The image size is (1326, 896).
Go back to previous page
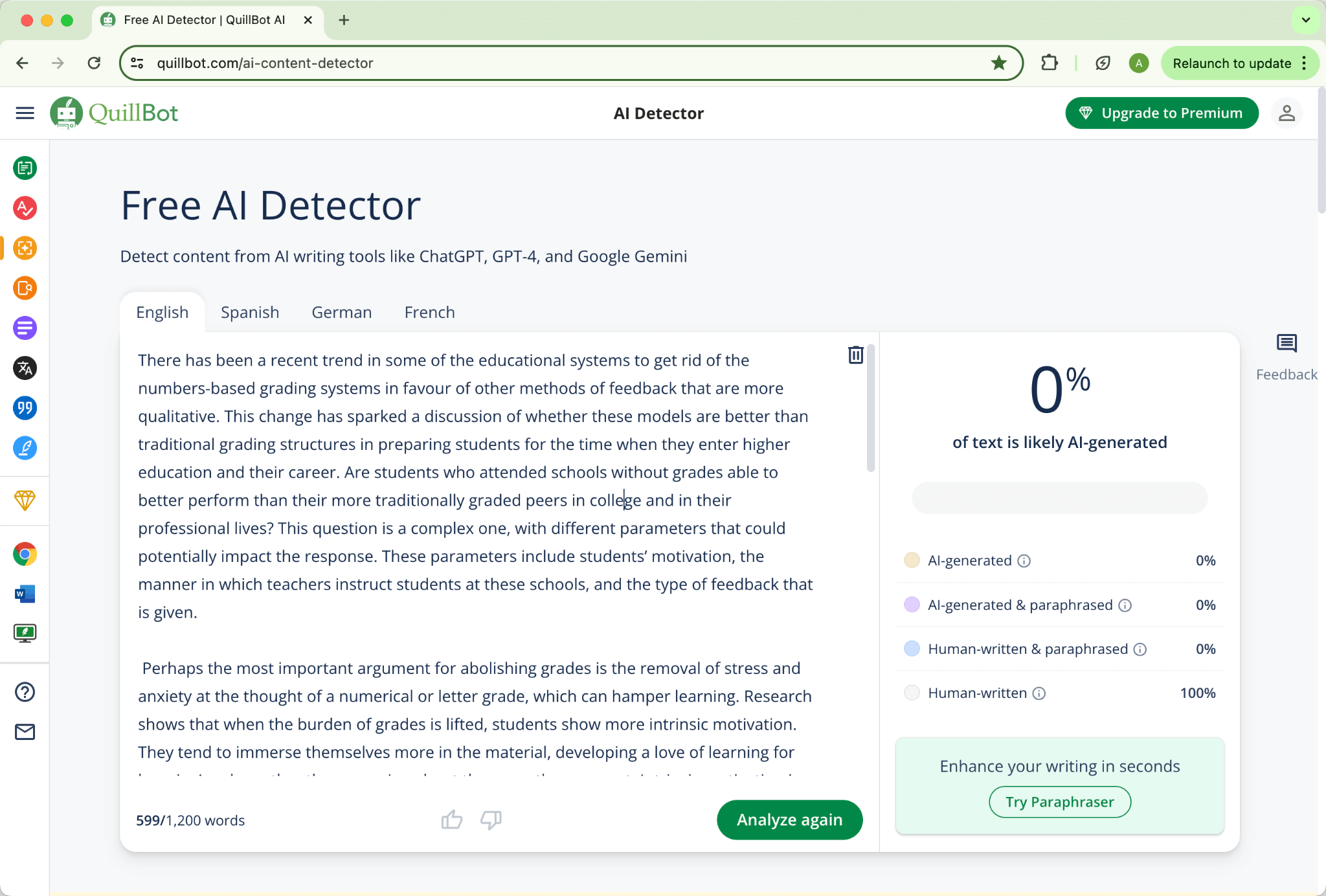(23, 63)
